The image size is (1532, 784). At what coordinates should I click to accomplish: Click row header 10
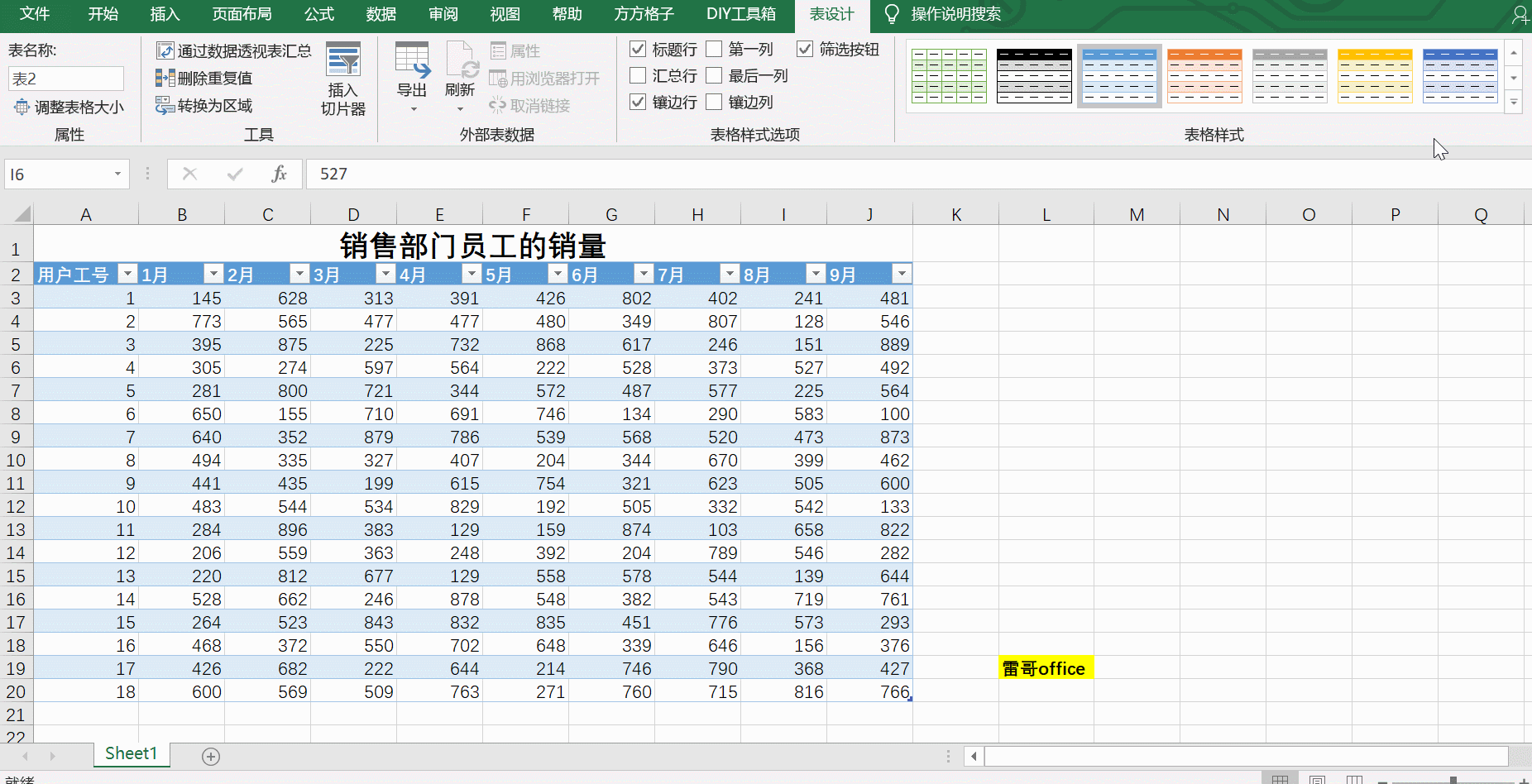(16, 460)
